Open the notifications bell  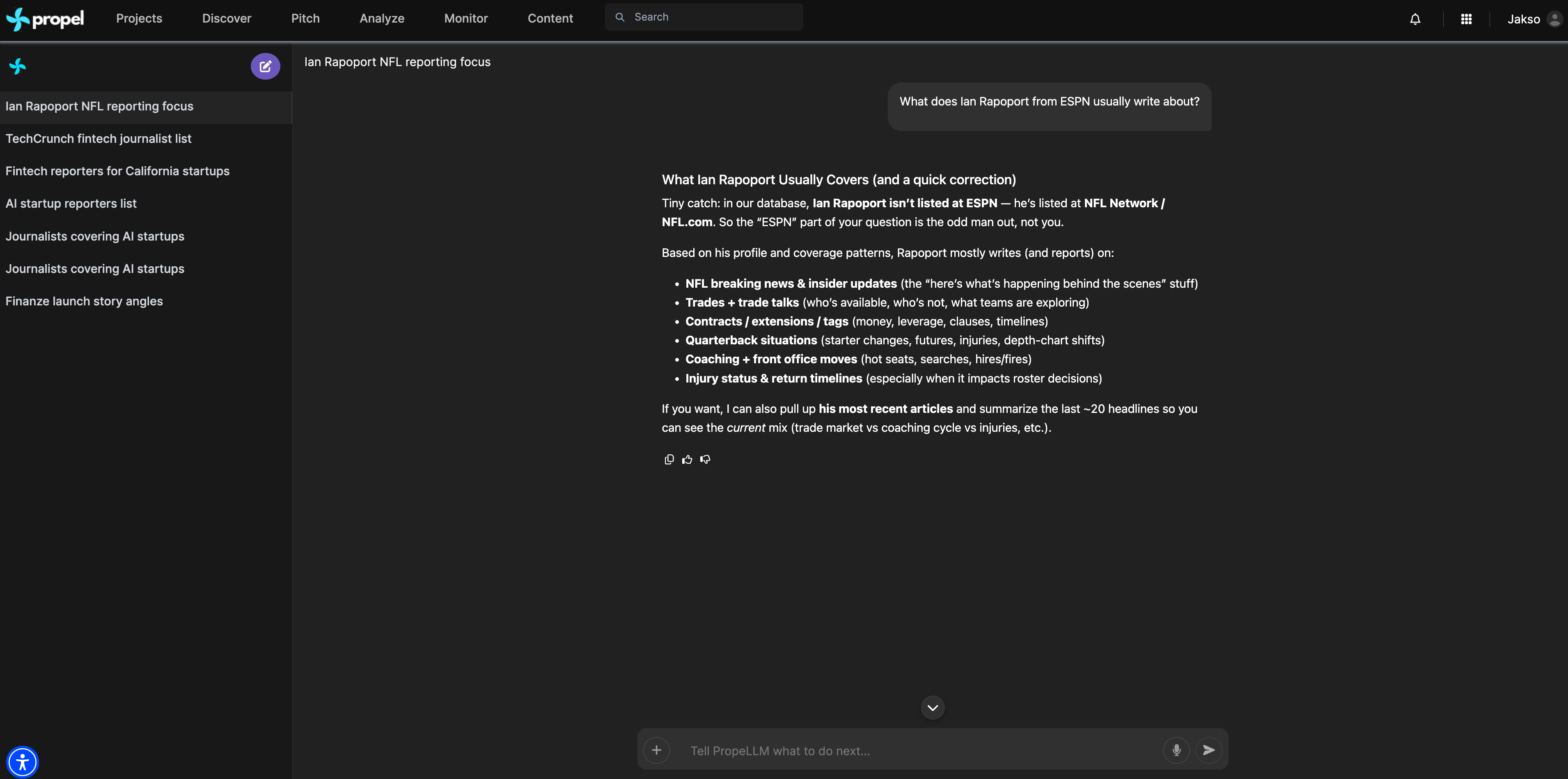tap(1414, 19)
